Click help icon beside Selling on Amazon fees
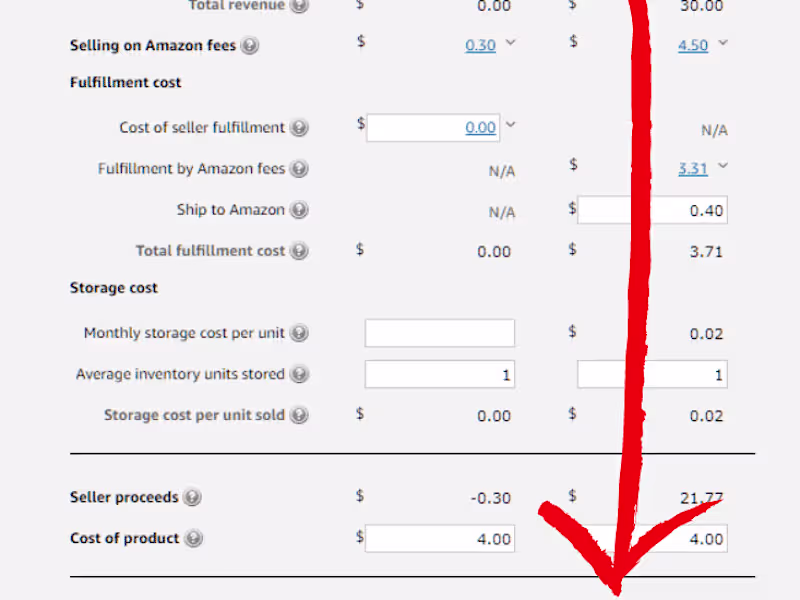Image resolution: width=800 pixels, height=600 pixels. [250, 46]
